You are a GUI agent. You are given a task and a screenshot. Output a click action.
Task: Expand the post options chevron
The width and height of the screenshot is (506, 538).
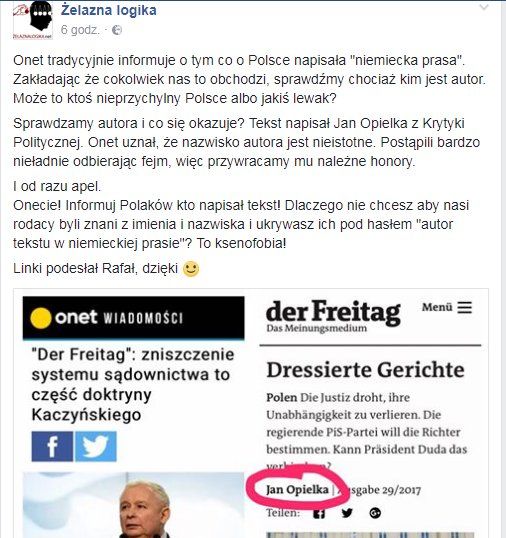pos(484,7)
